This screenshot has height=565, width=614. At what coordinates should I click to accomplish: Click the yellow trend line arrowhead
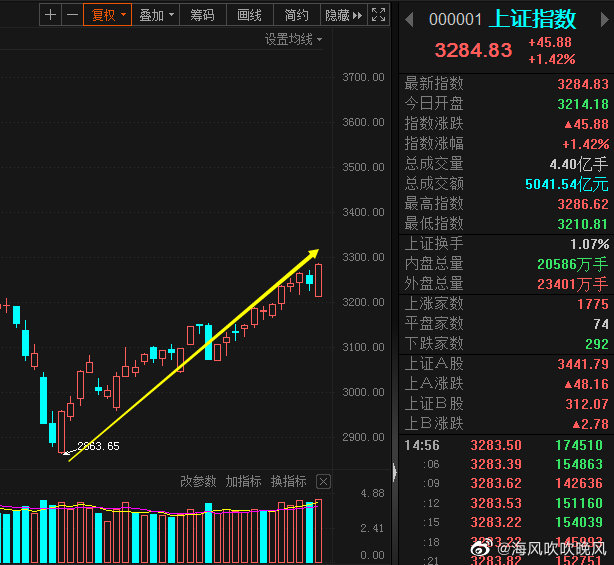(x=313, y=253)
